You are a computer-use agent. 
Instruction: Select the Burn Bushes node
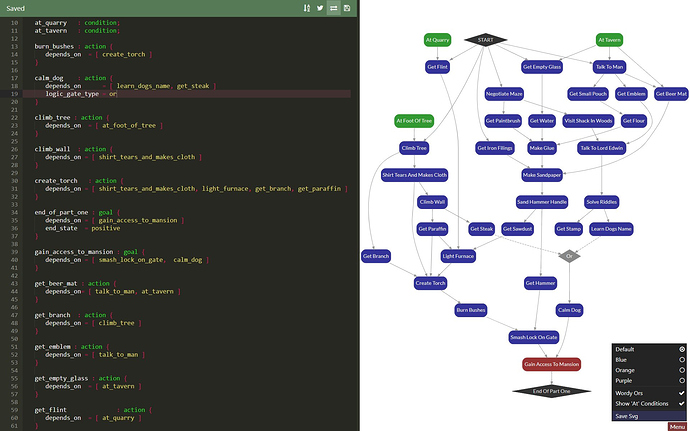(x=470, y=310)
